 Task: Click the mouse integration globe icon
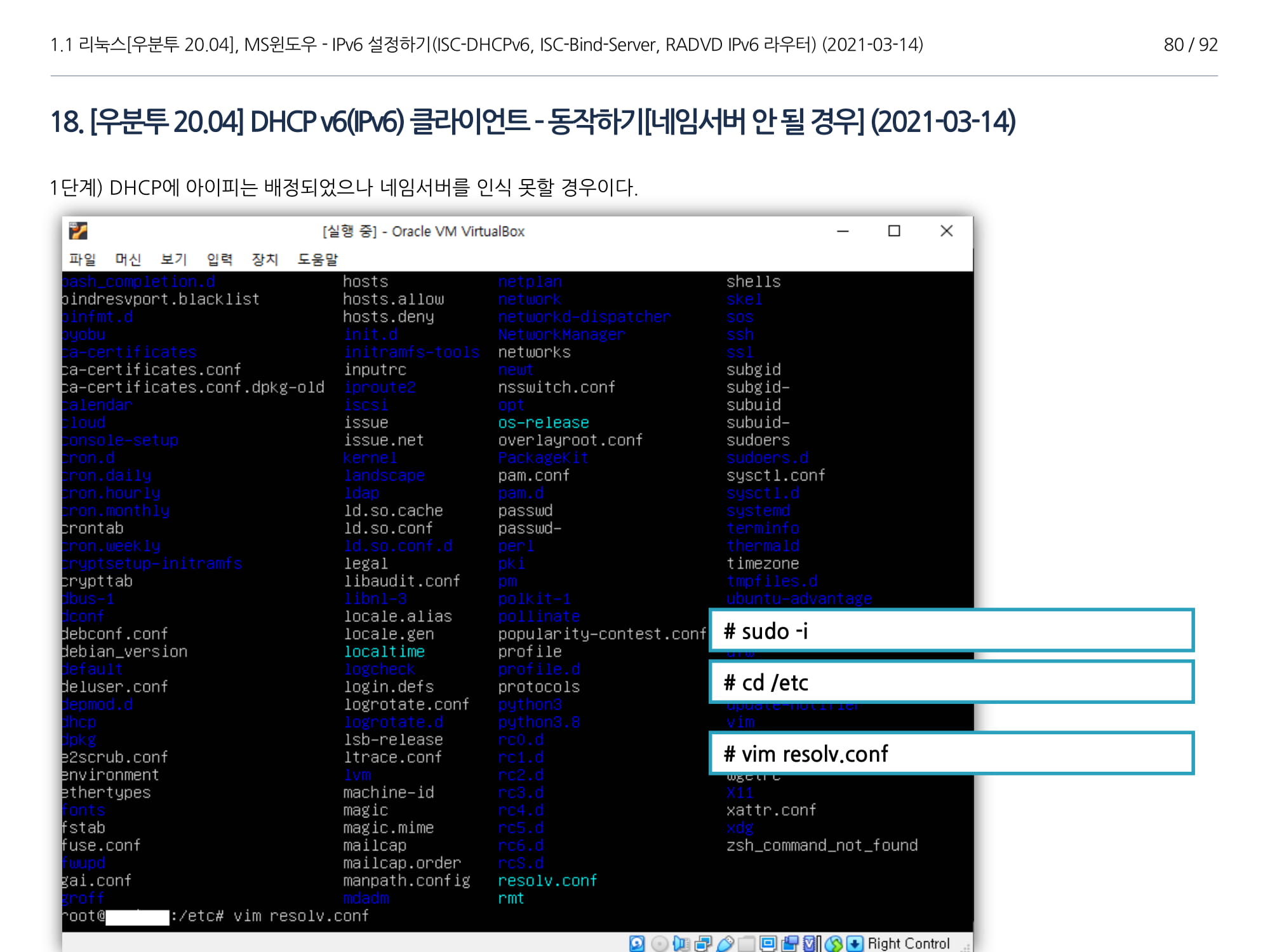(x=834, y=944)
